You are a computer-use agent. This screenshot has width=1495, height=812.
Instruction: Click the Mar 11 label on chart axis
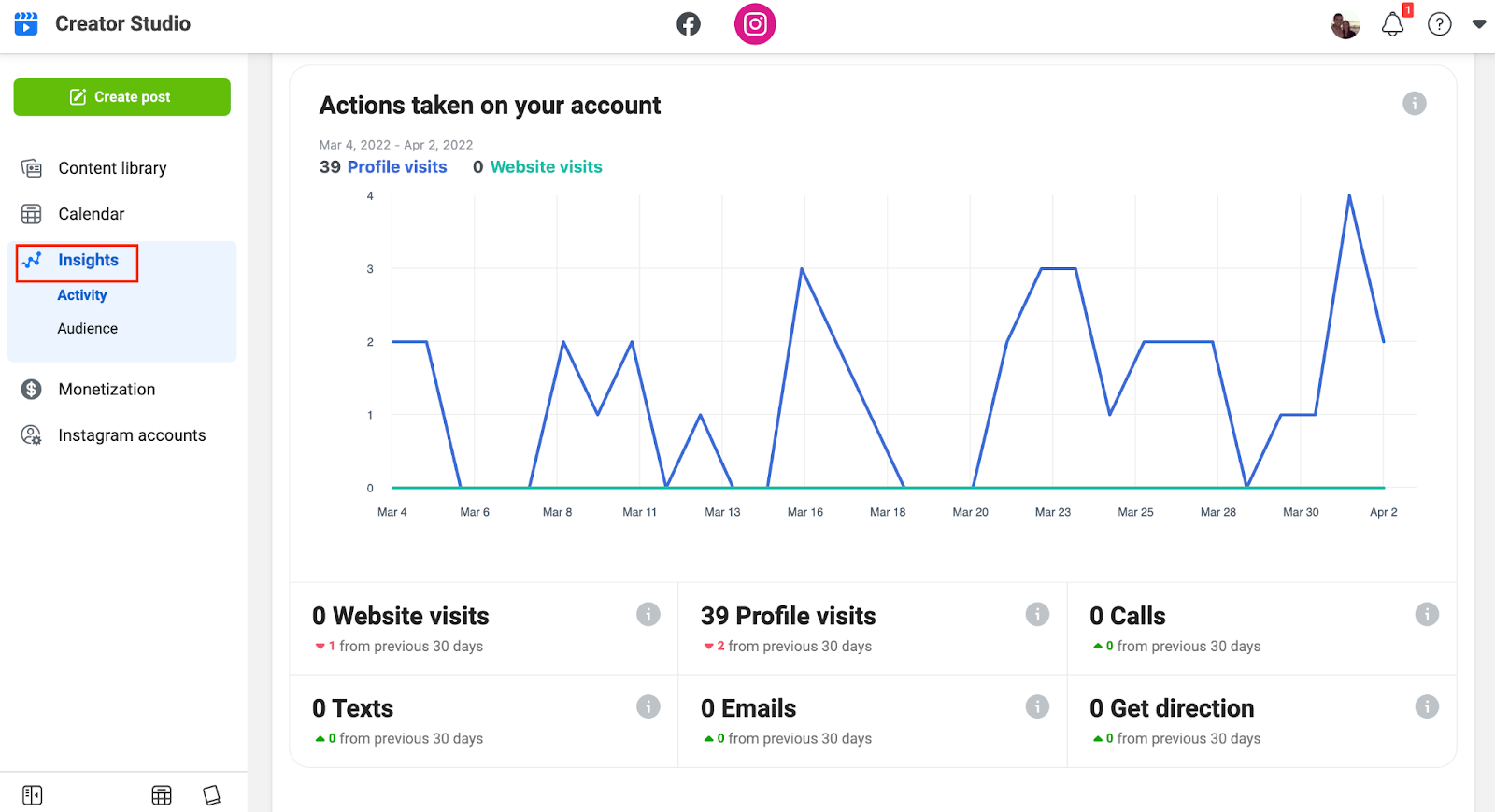pyautogui.click(x=640, y=512)
